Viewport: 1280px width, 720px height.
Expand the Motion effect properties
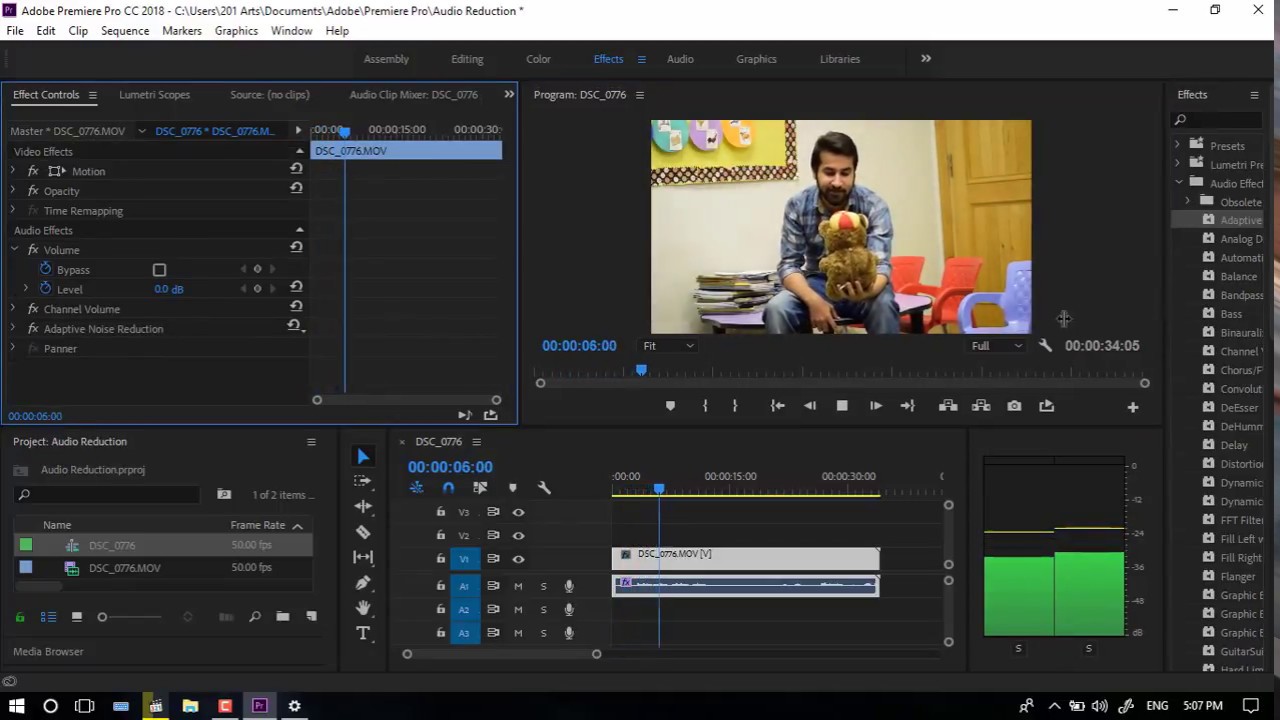pos(13,171)
